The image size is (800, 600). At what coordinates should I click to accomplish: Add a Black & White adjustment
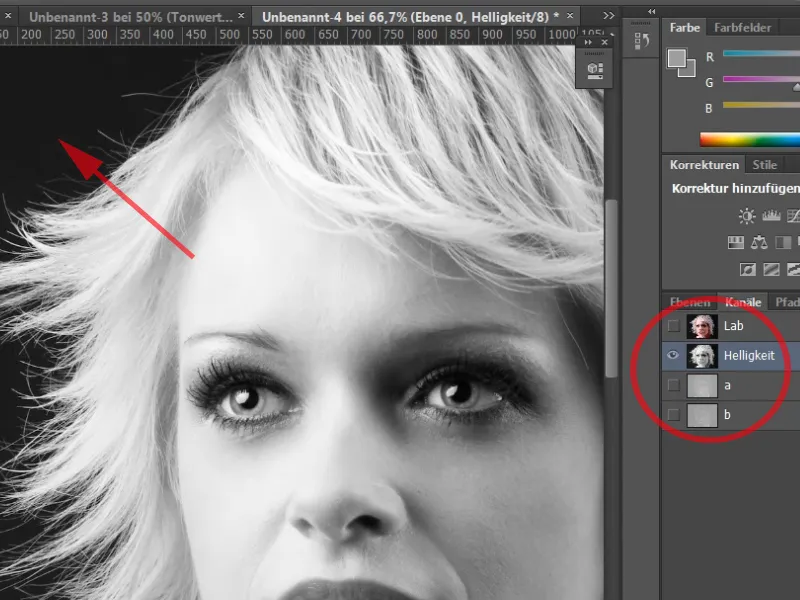(x=783, y=242)
